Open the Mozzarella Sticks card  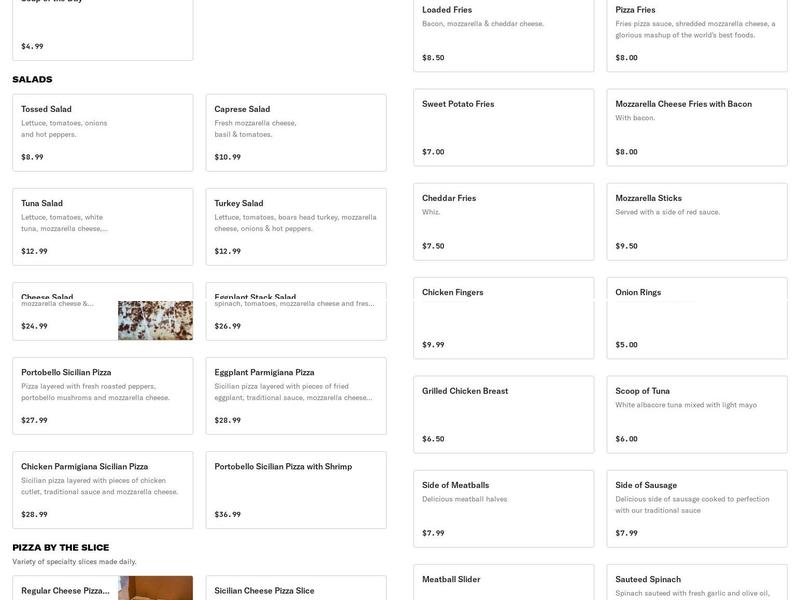pyautogui.click(x=696, y=221)
